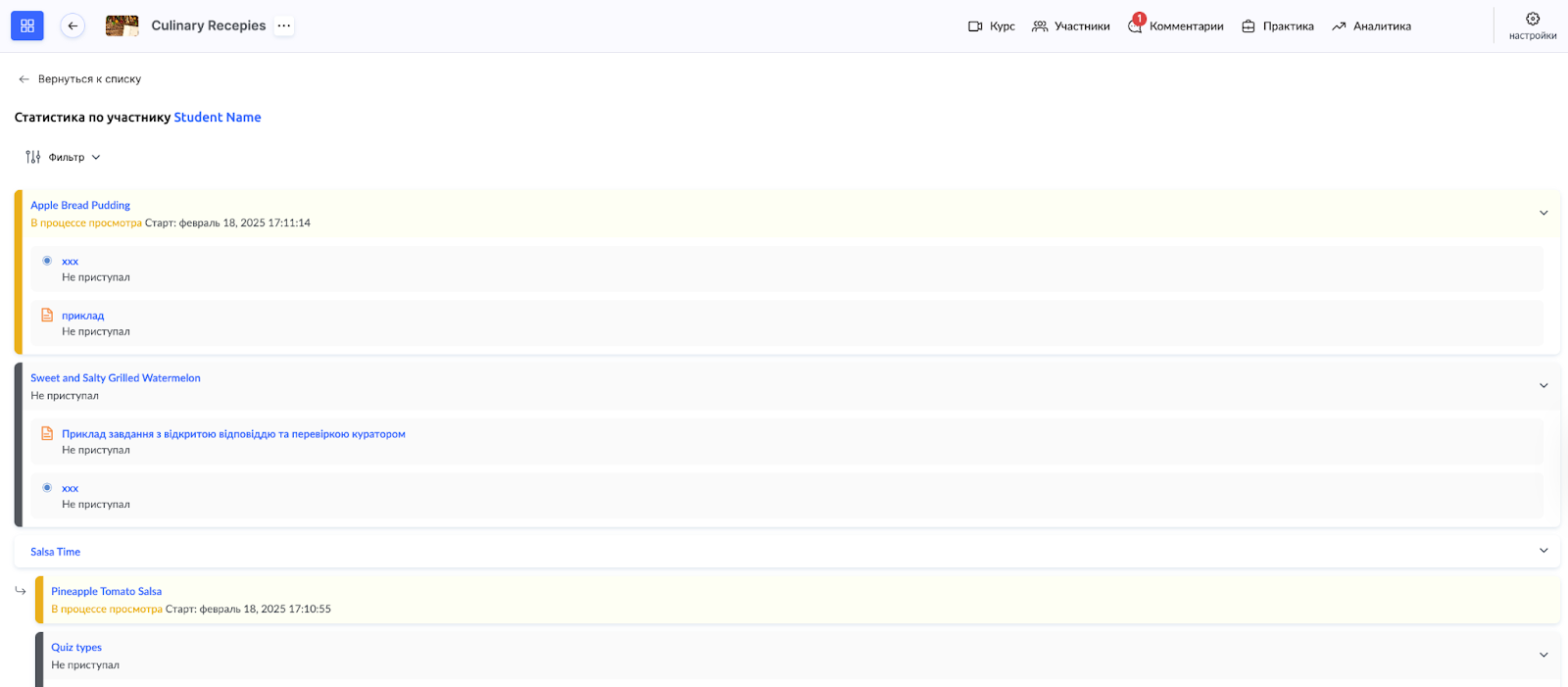Open the Фильтр dropdown

74,157
